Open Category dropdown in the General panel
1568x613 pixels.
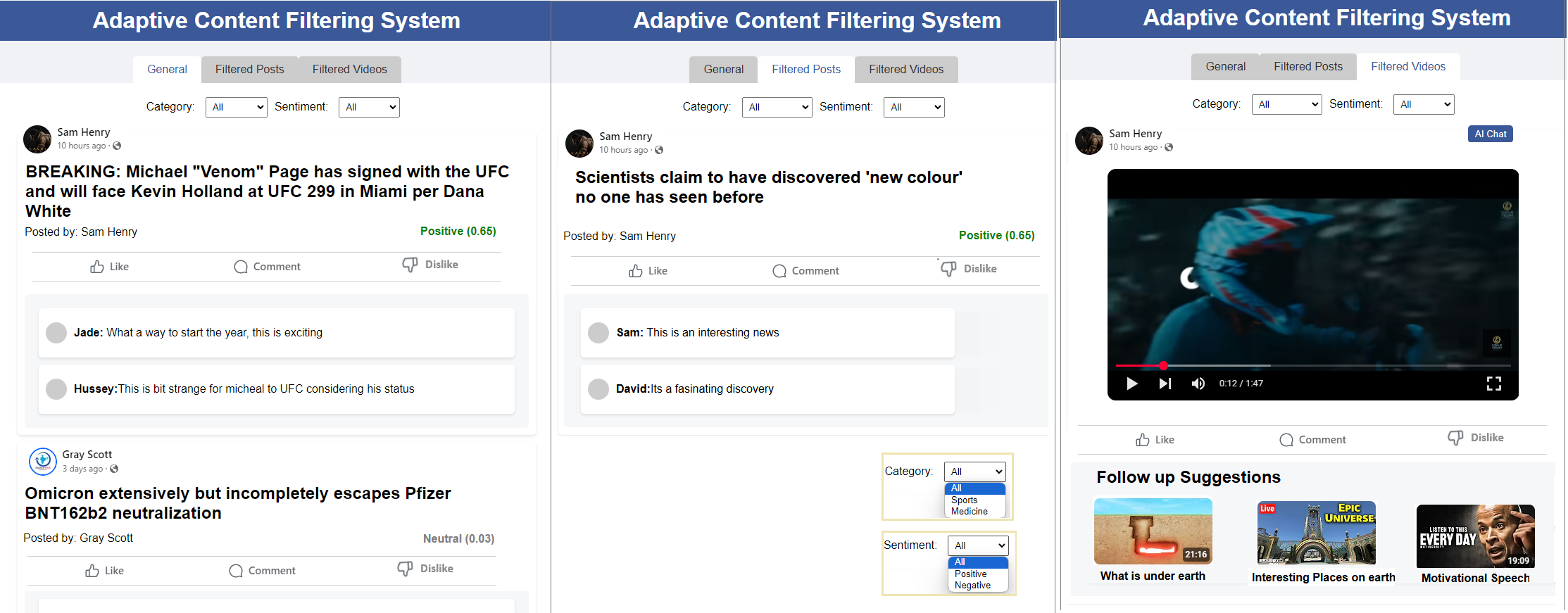tap(237, 107)
